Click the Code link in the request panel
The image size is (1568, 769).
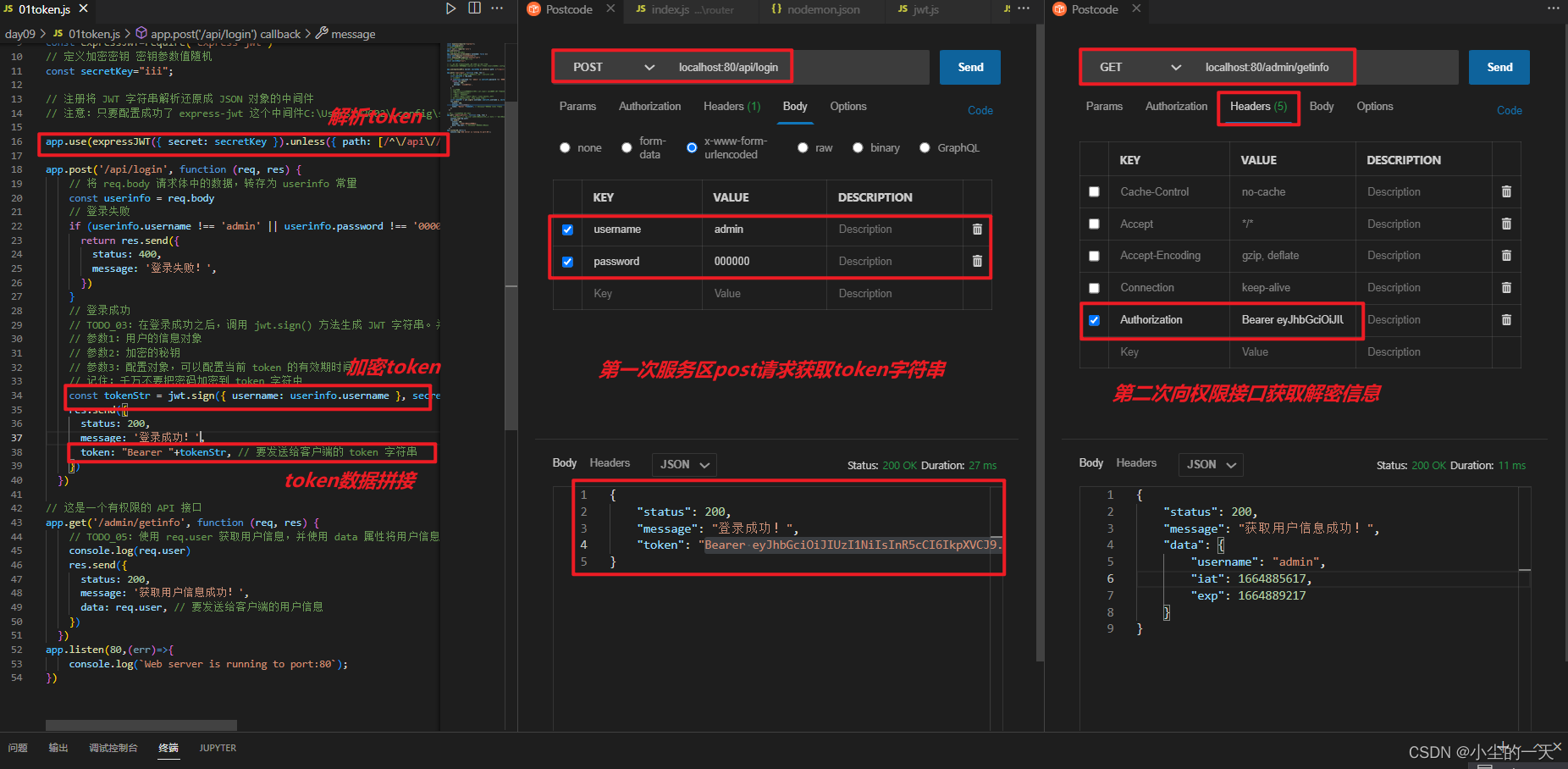point(980,110)
